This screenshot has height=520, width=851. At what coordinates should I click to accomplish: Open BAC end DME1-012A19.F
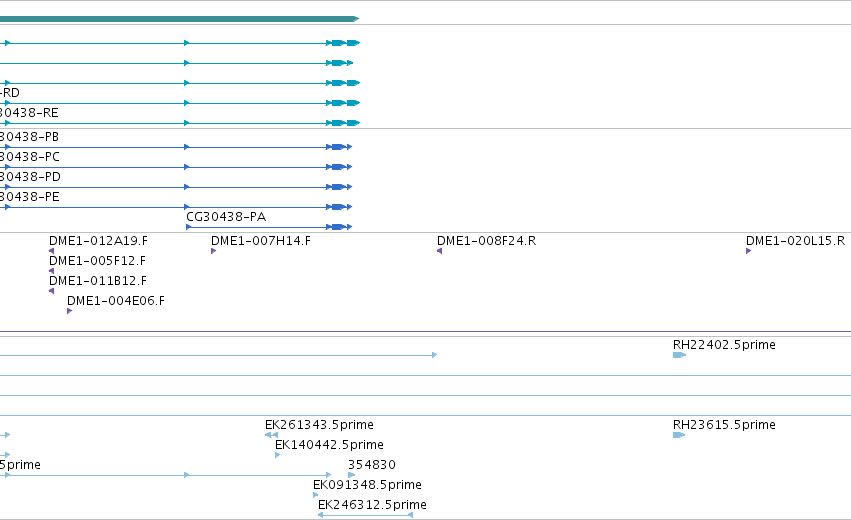pyautogui.click(x=98, y=241)
